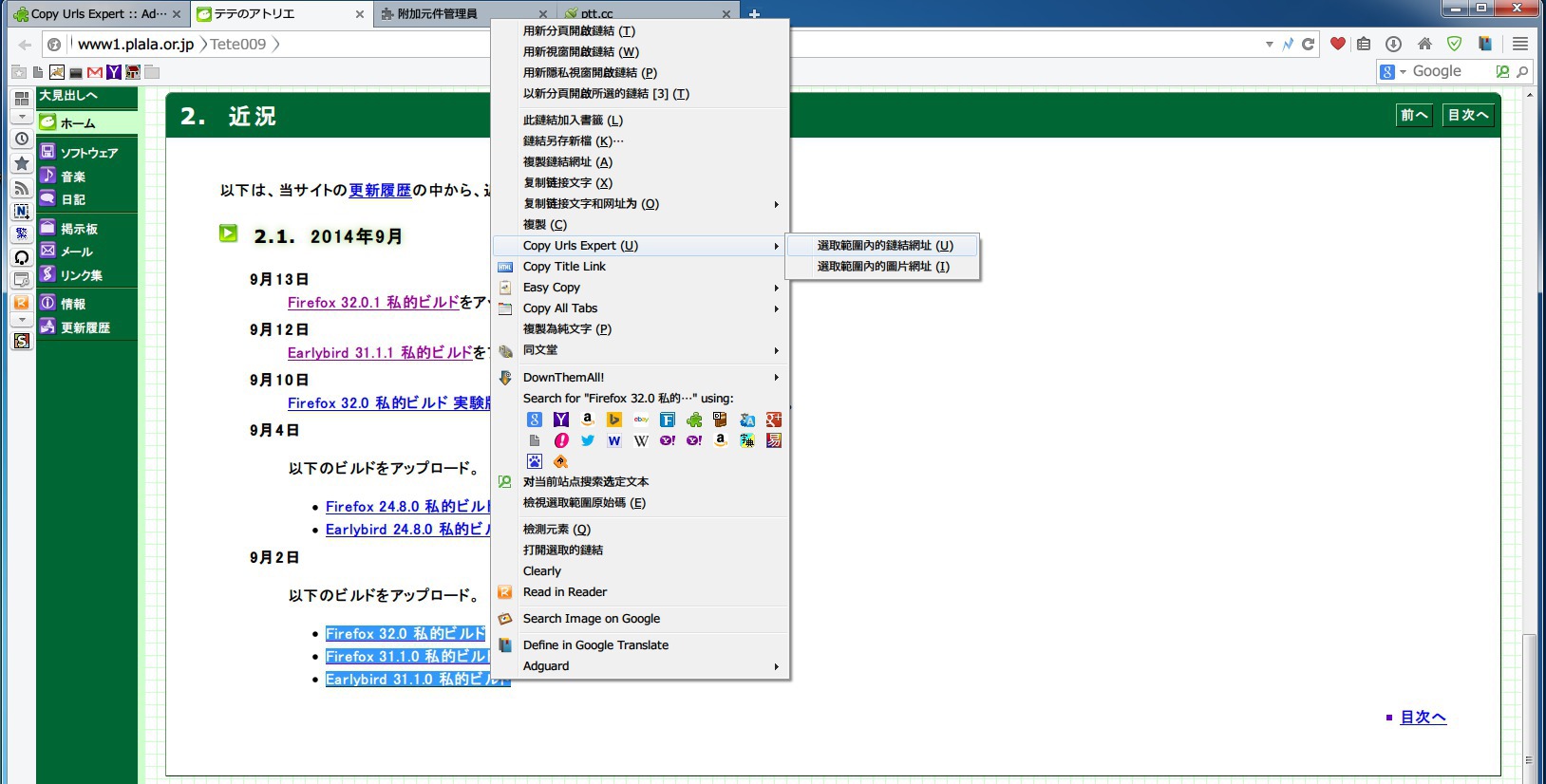The image size is (1546, 784).
Task: Choose 檢視選取範圍原始碼 menu item
Action: click(x=642, y=503)
